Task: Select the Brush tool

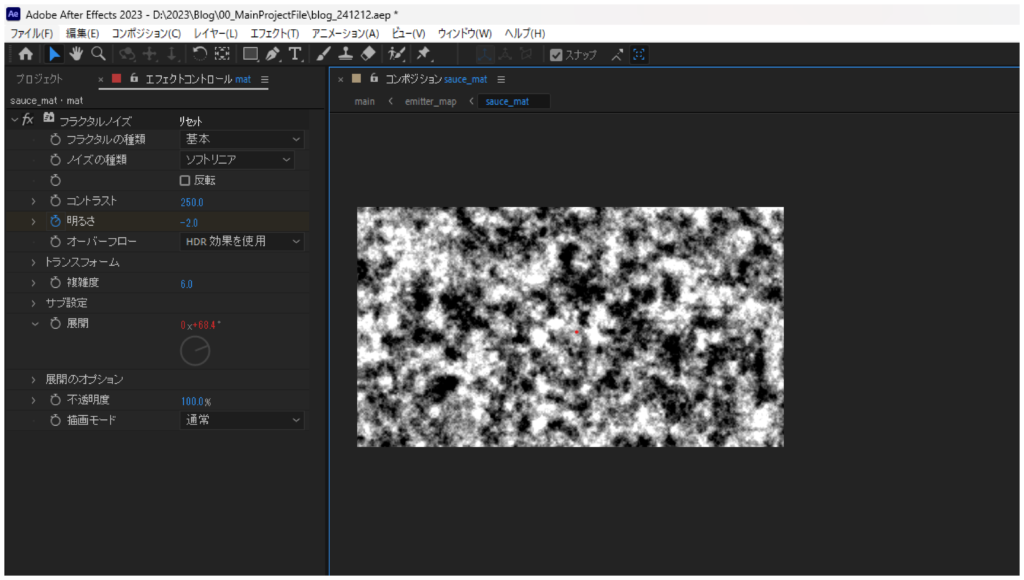Action: (x=323, y=54)
